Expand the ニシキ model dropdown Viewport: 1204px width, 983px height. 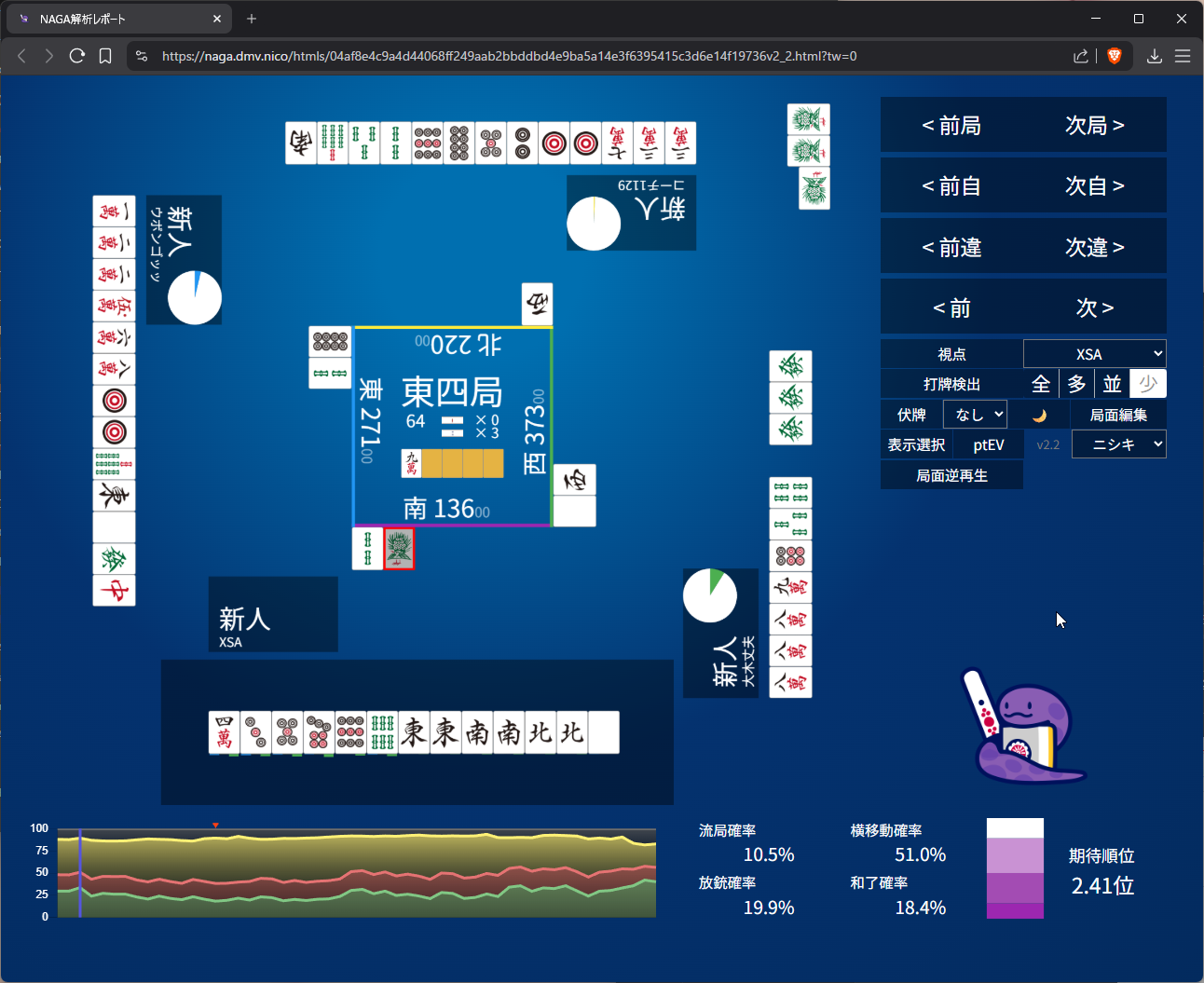click(x=1118, y=444)
